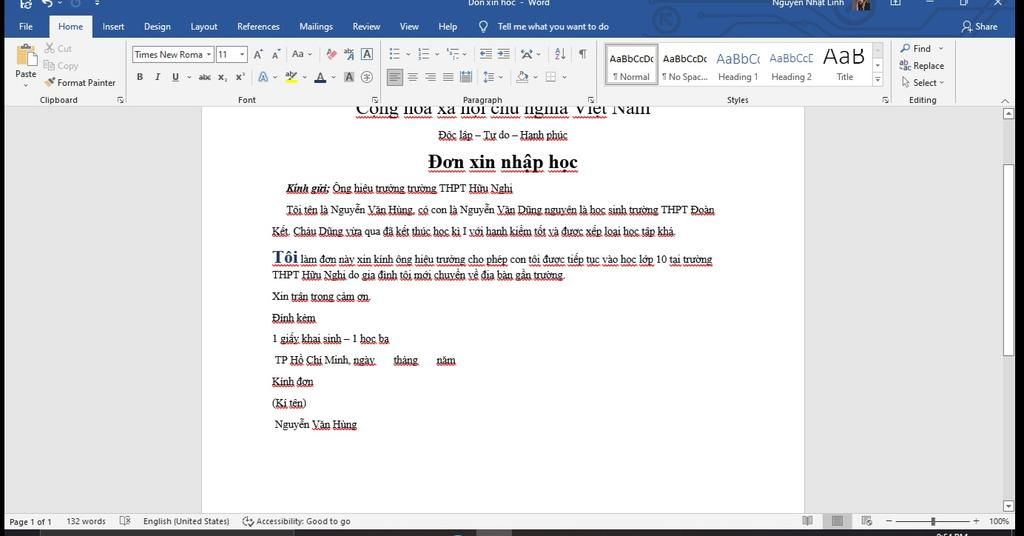Switch to the Design tab
This screenshot has height=536, width=1024.
click(x=157, y=26)
